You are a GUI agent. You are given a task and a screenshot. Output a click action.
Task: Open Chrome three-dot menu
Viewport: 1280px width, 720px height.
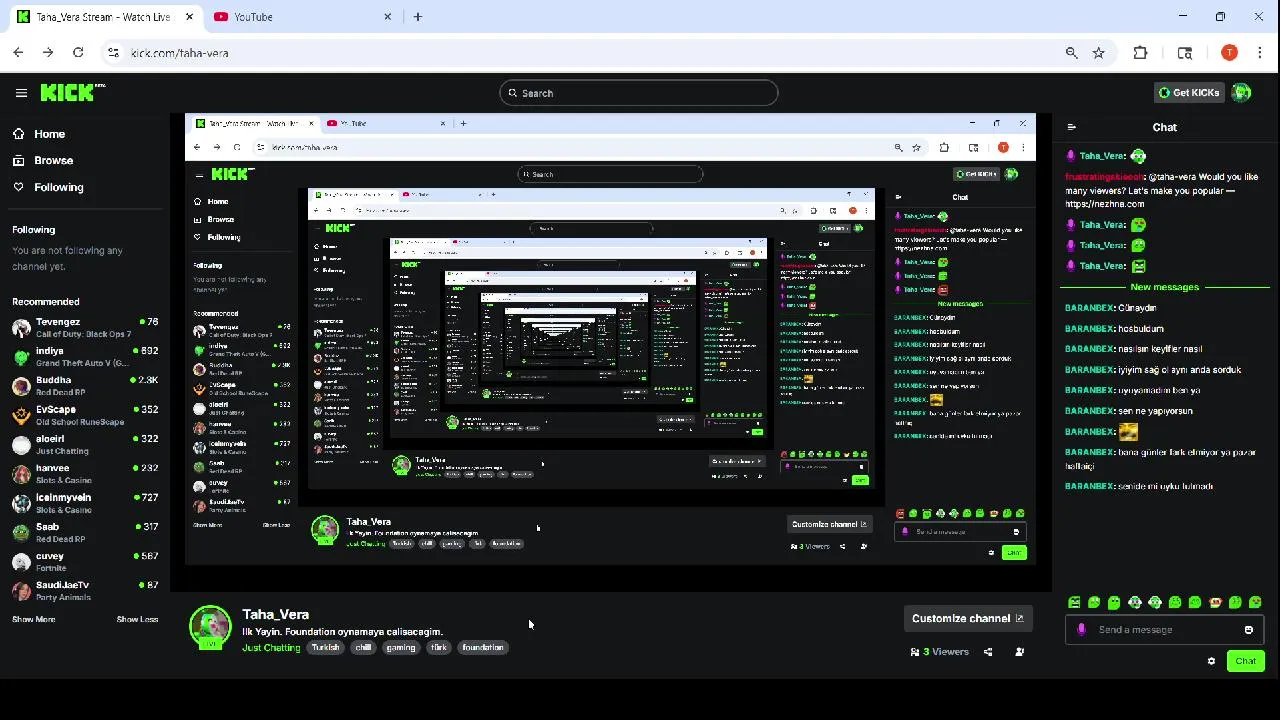click(1260, 53)
